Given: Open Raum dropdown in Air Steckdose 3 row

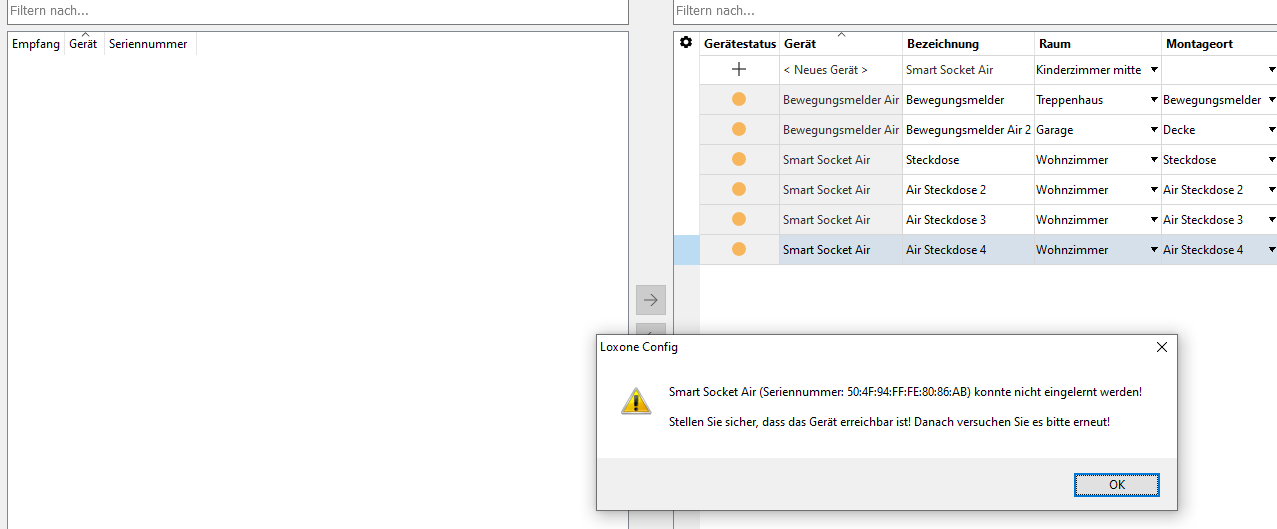Looking at the screenshot, I should click(1154, 220).
